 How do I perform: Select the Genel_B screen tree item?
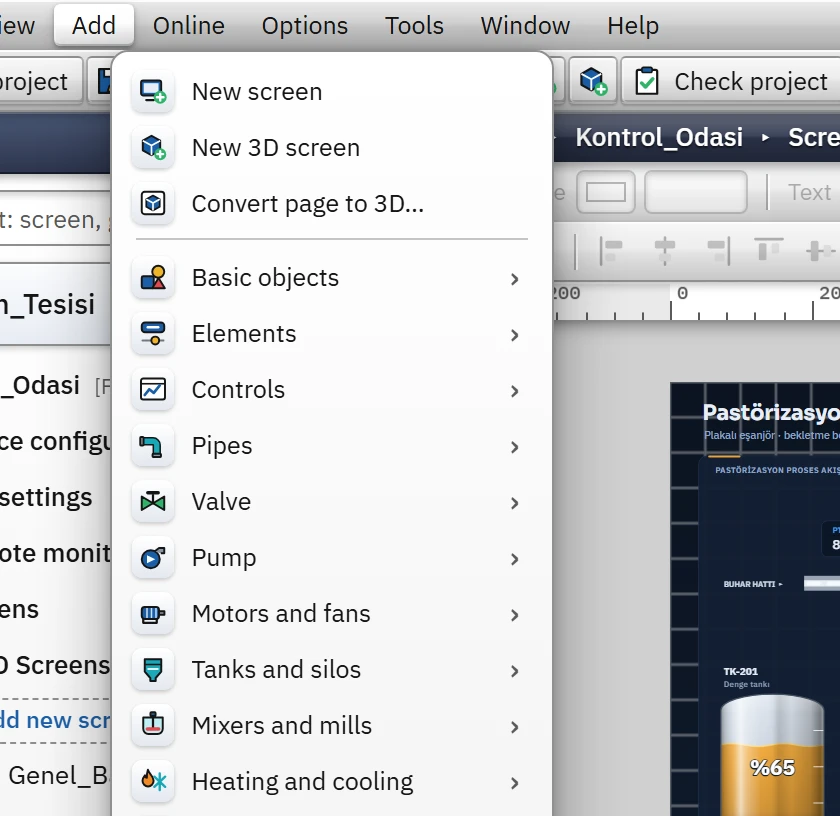pyautogui.click(x=59, y=776)
